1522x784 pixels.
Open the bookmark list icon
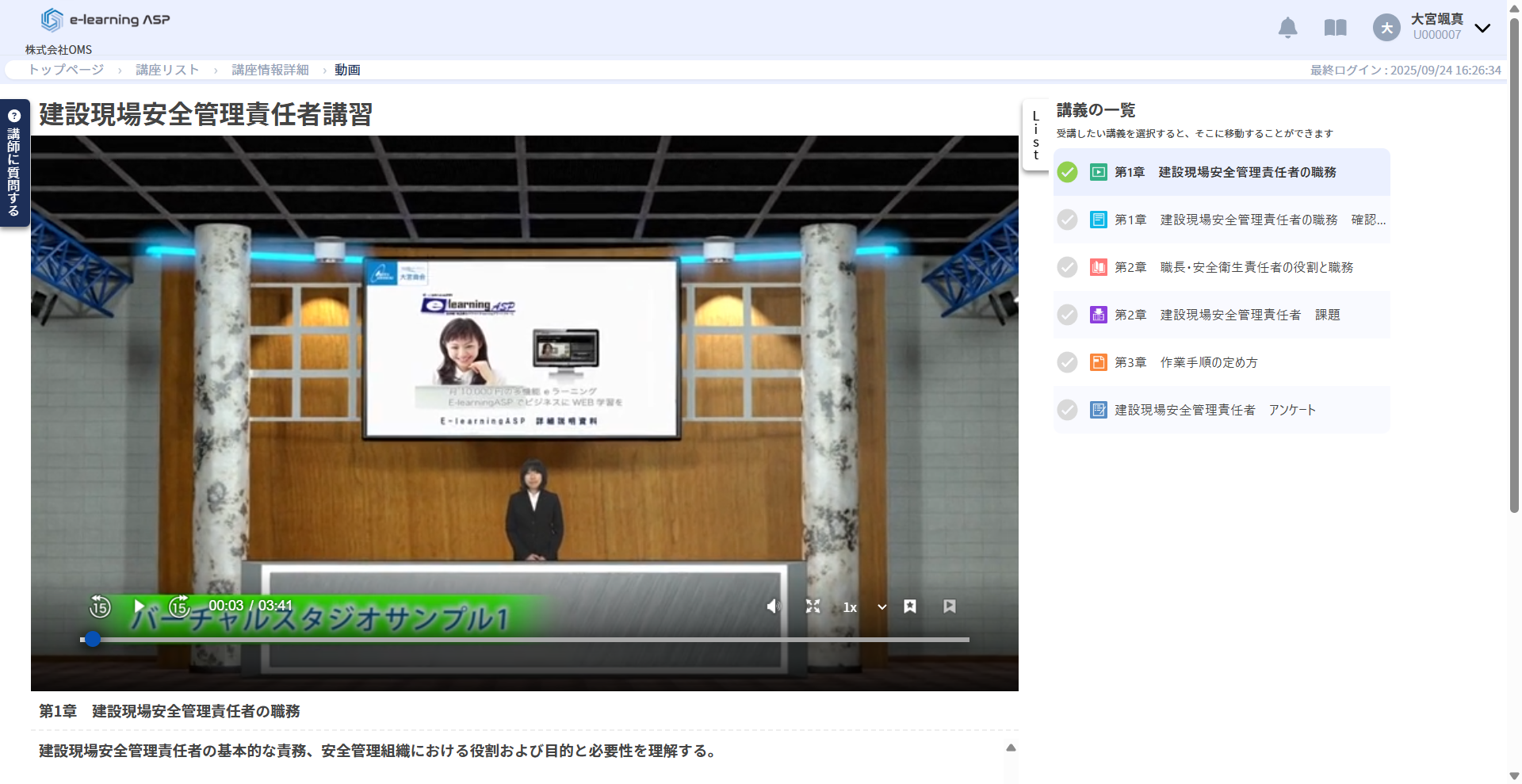949,606
